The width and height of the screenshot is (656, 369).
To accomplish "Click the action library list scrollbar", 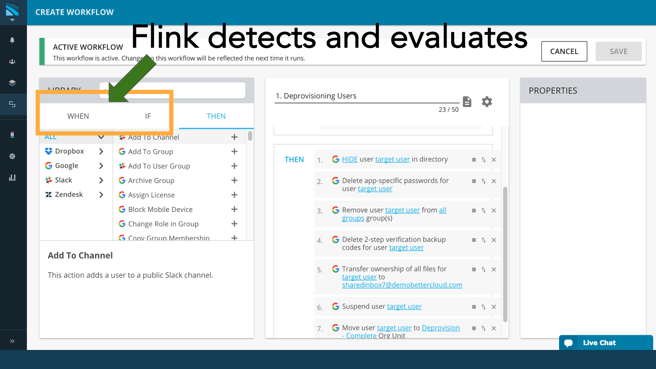I will 250,136.
